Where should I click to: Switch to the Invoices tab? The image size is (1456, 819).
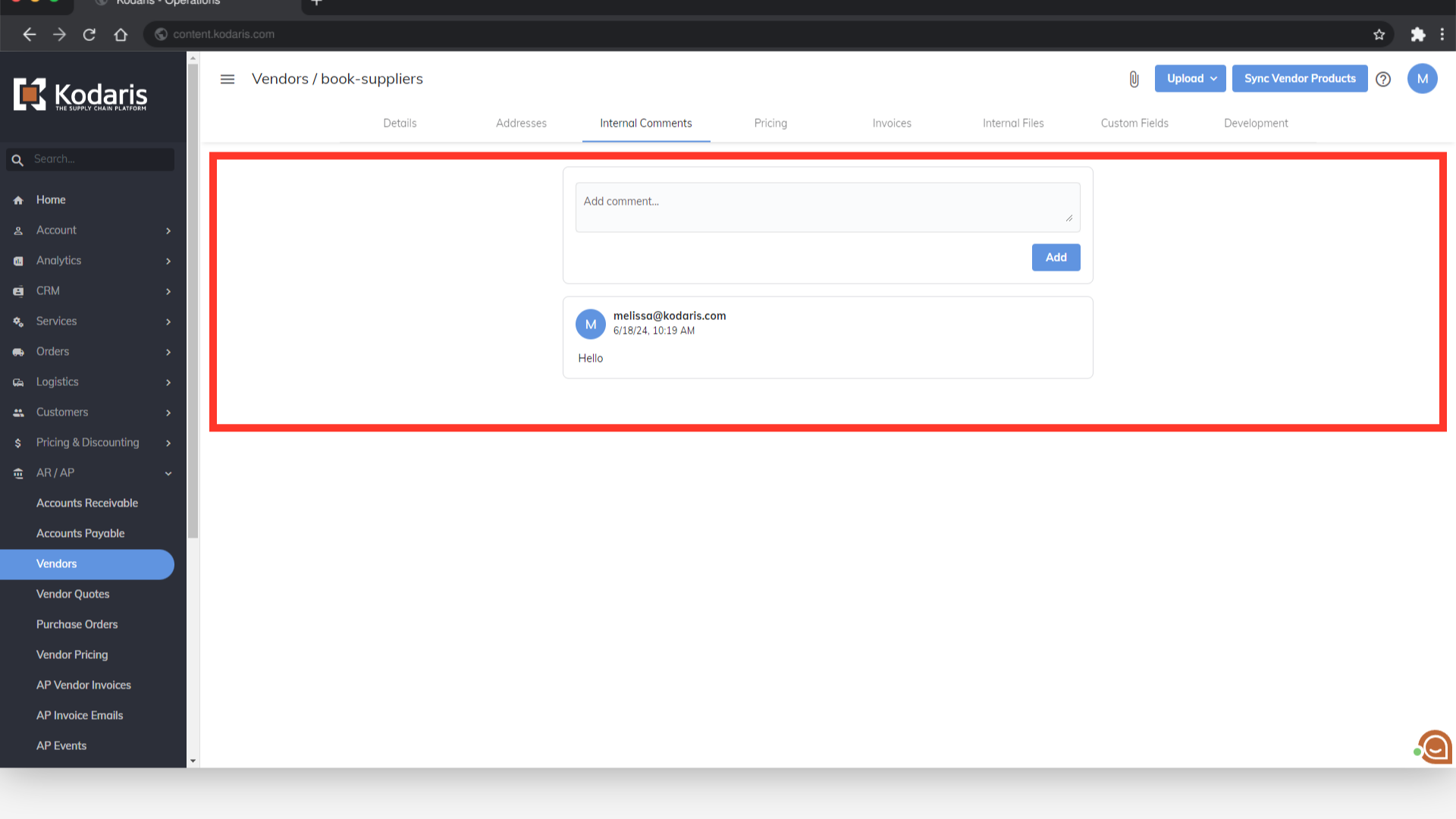click(892, 123)
